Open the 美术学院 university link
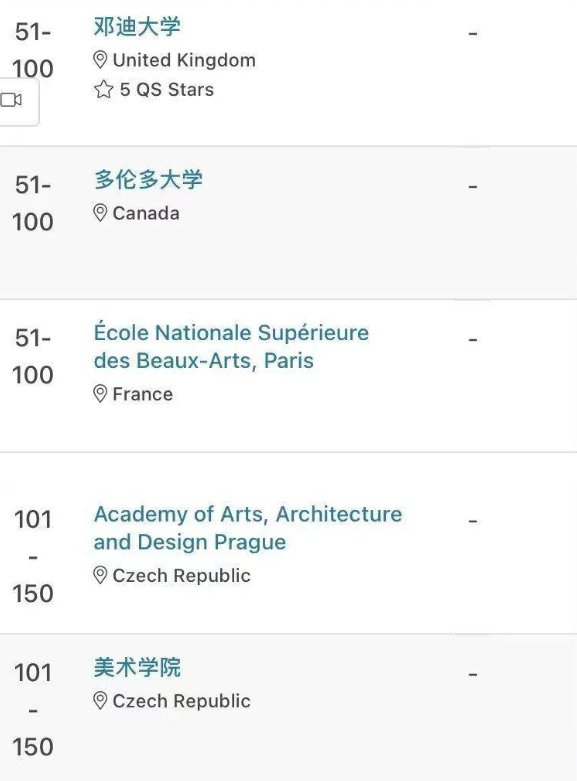 pyautogui.click(x=137, y=667)
